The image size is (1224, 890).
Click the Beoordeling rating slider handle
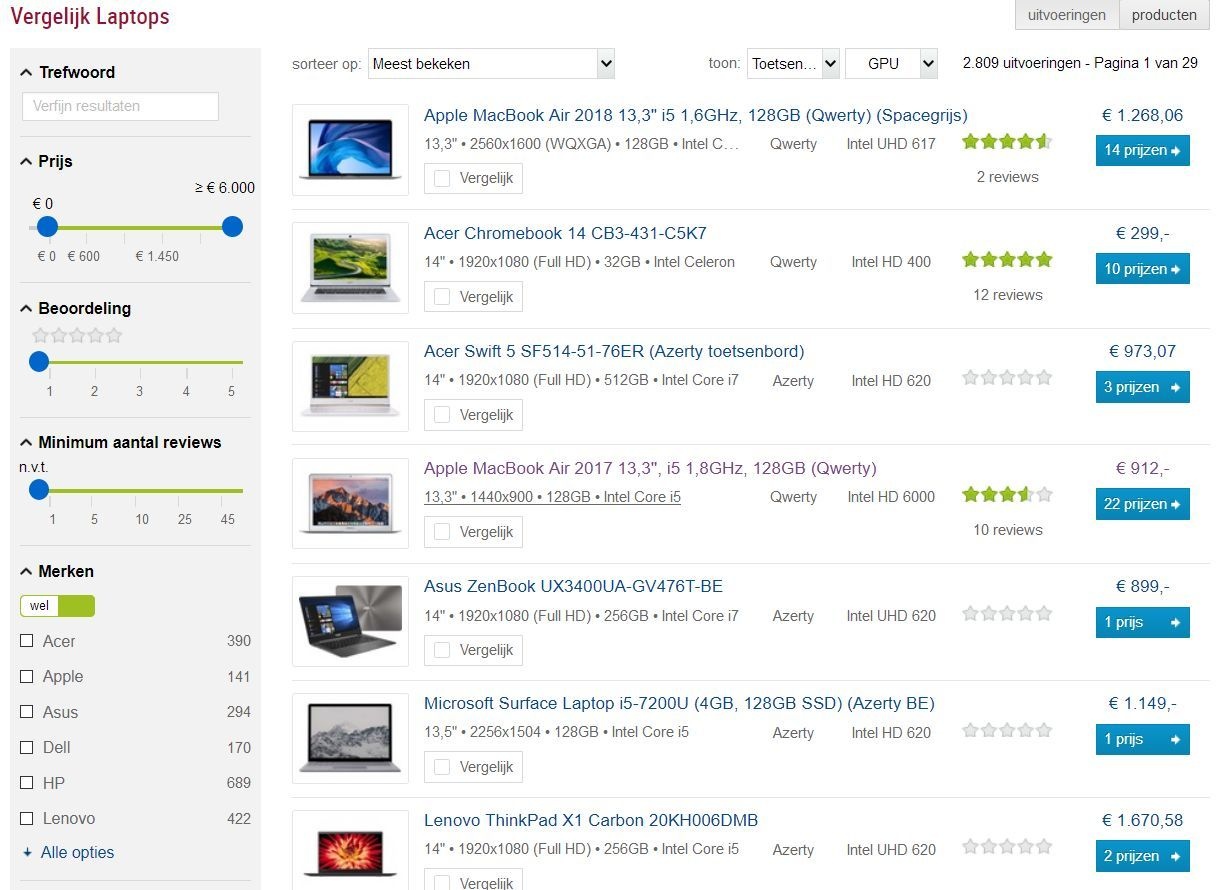(39, 361)
